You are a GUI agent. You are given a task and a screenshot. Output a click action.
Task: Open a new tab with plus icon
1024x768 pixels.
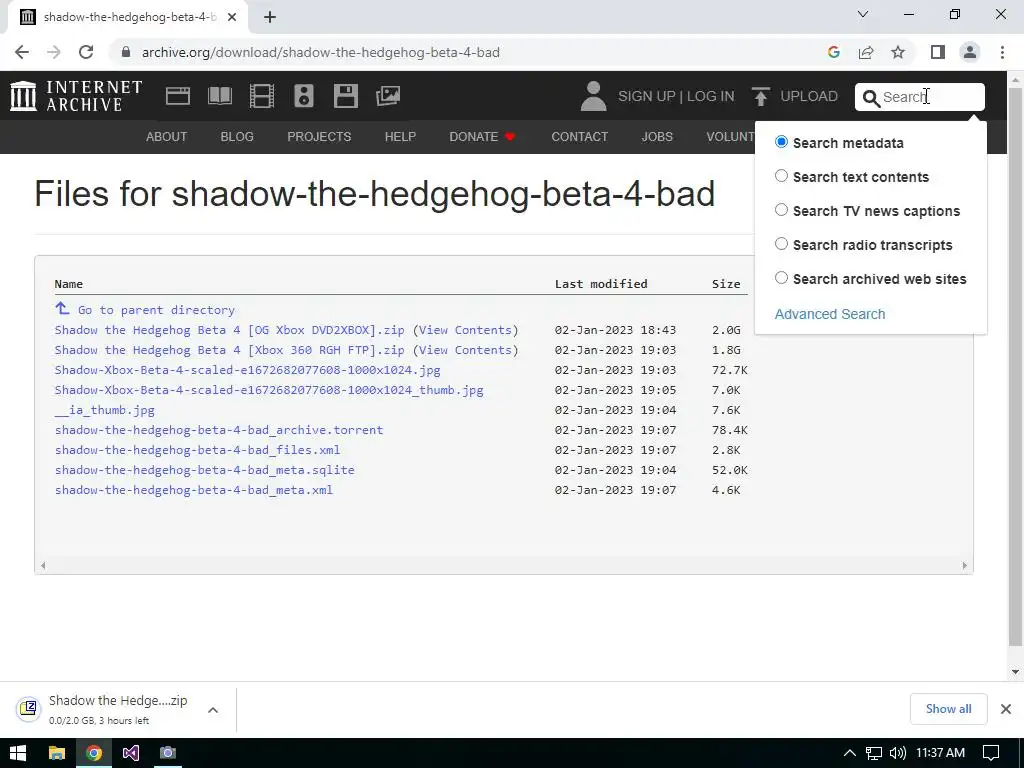[270, 17]
